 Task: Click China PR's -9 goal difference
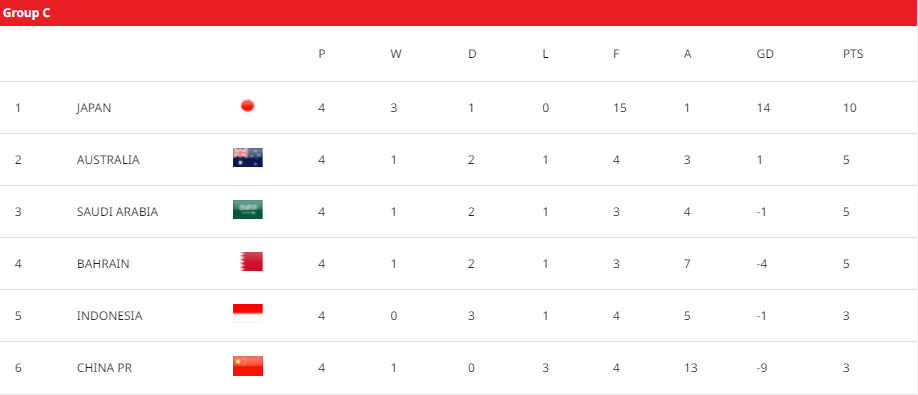tap(762, 368)
